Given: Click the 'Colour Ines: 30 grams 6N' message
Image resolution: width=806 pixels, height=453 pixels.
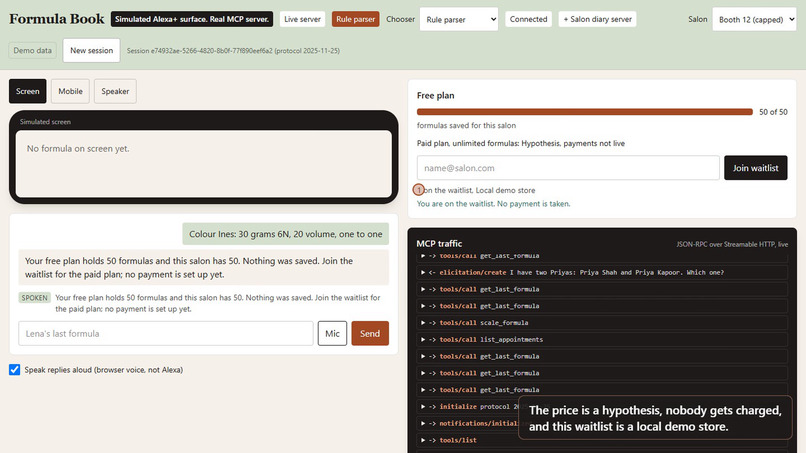Looking at the screenshot, I should [286, 234].
